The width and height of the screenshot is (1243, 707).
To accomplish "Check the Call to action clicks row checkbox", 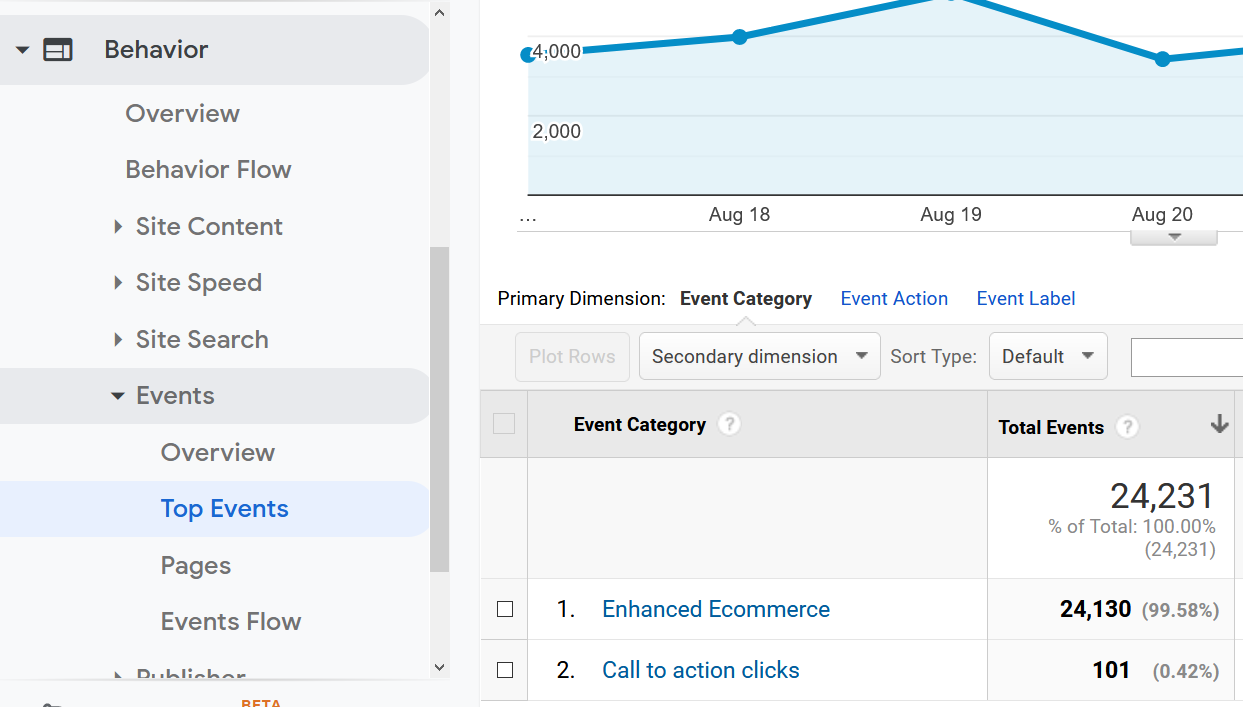I will (505, 670).
